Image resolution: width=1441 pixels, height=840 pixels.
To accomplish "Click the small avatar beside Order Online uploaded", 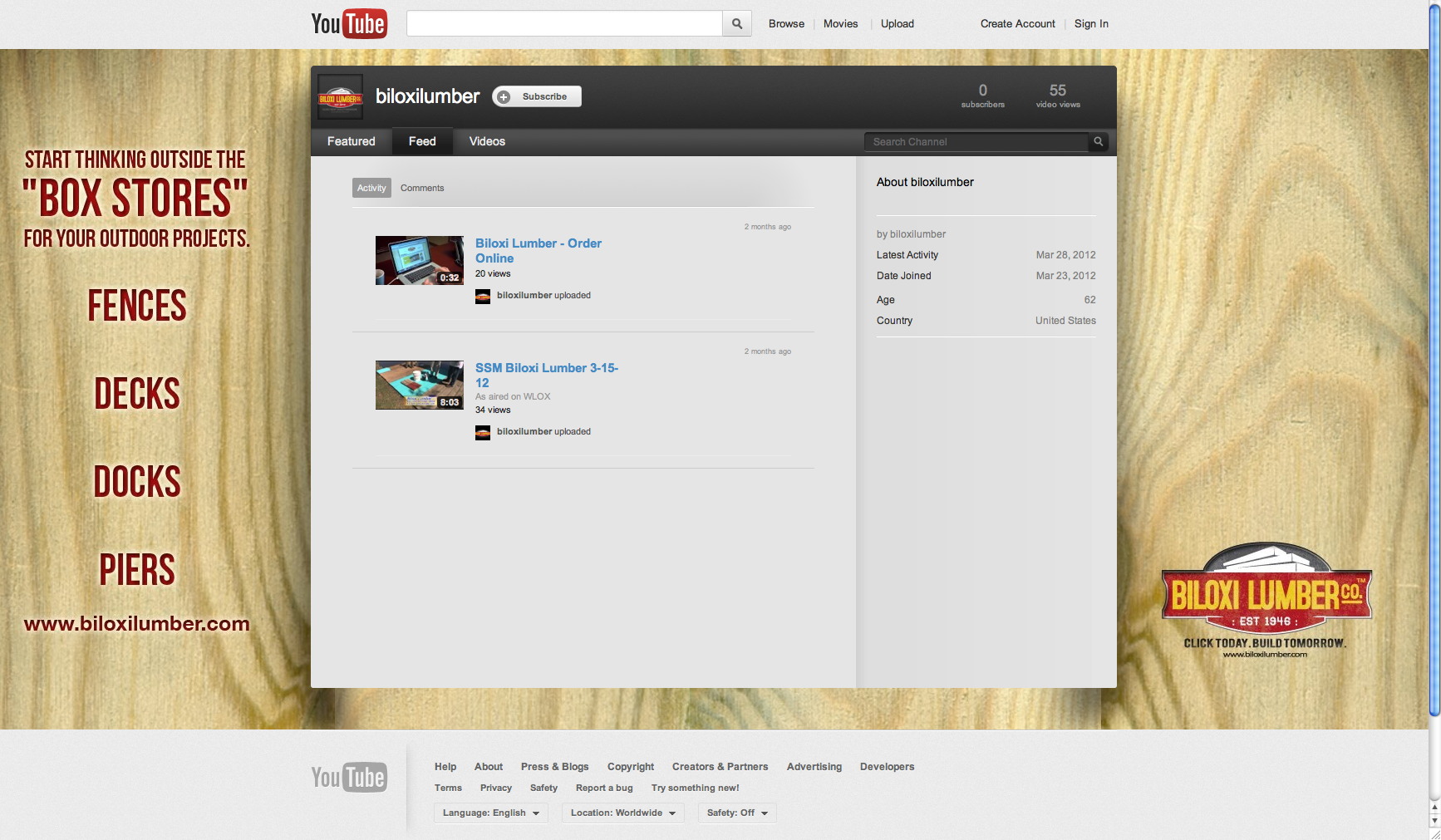I will click(x=483, y=297).
